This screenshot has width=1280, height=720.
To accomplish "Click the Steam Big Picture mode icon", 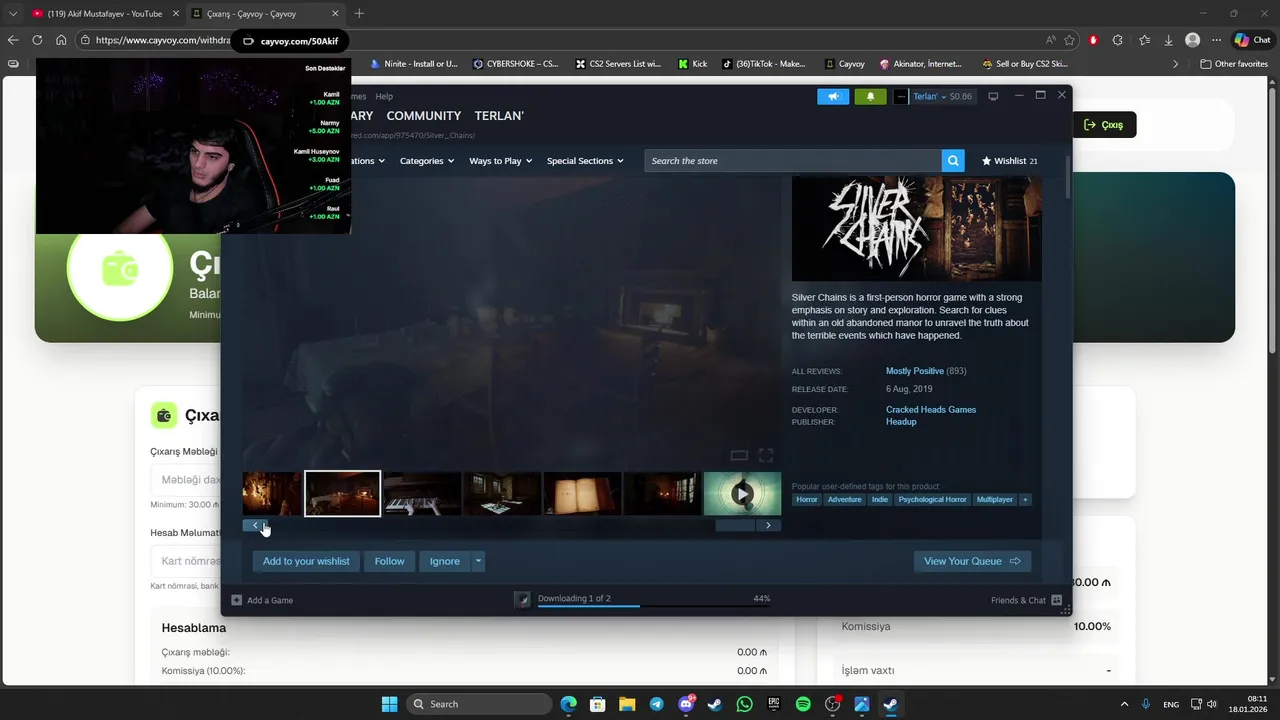I will click(993, 97).
